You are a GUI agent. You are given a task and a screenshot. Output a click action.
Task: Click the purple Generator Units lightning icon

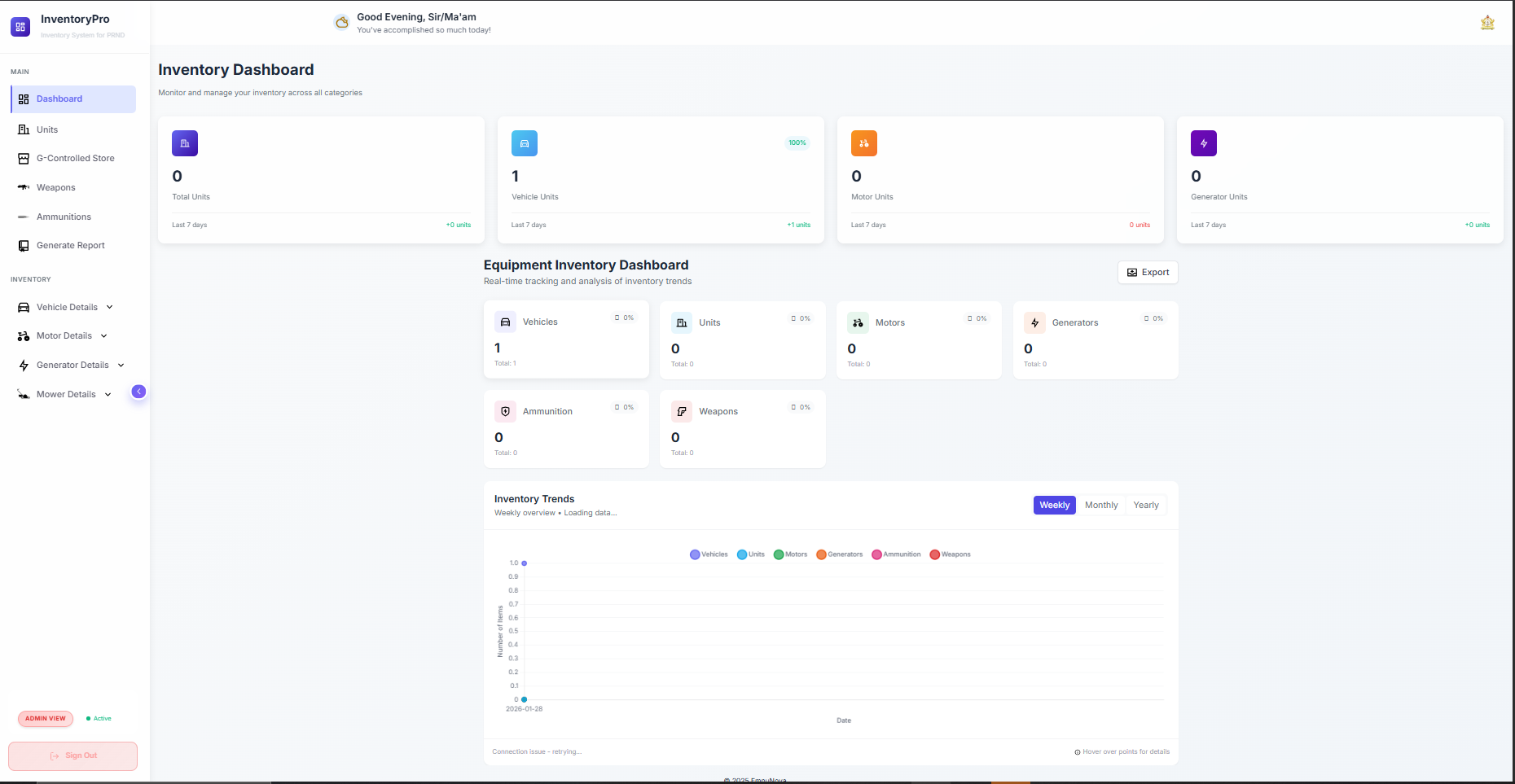1204,143
